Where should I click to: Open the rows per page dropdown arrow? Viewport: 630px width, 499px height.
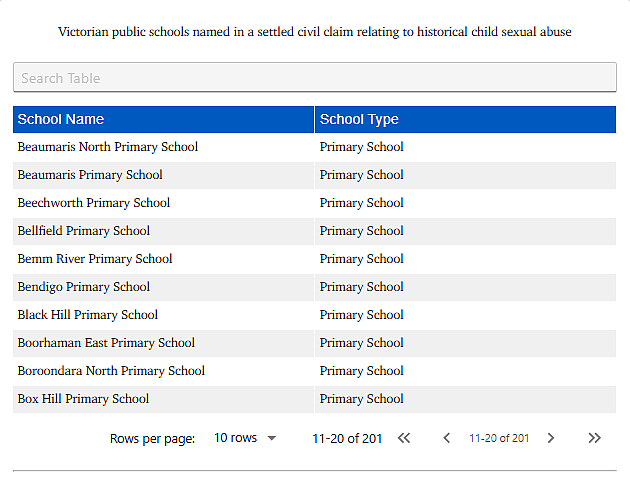(x=272, y=438)
